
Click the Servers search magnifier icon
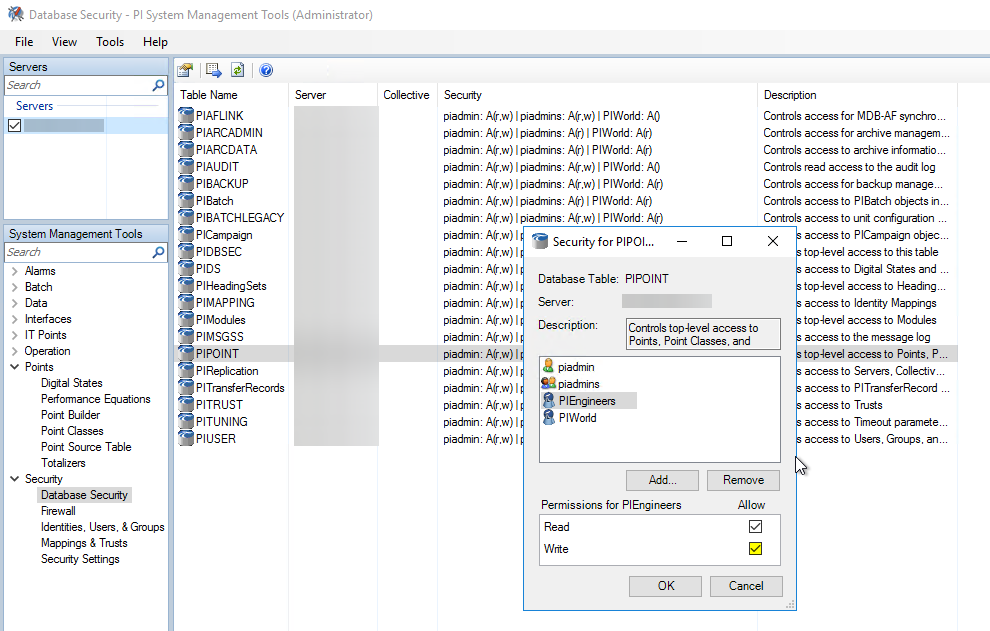(x=158, y=86)
